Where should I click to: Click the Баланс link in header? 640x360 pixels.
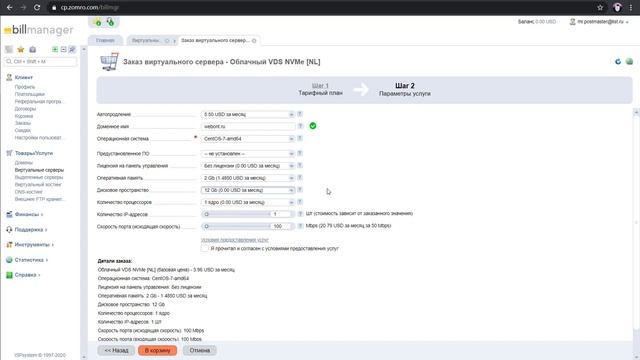pyautogui.click(x=537, y=22)
